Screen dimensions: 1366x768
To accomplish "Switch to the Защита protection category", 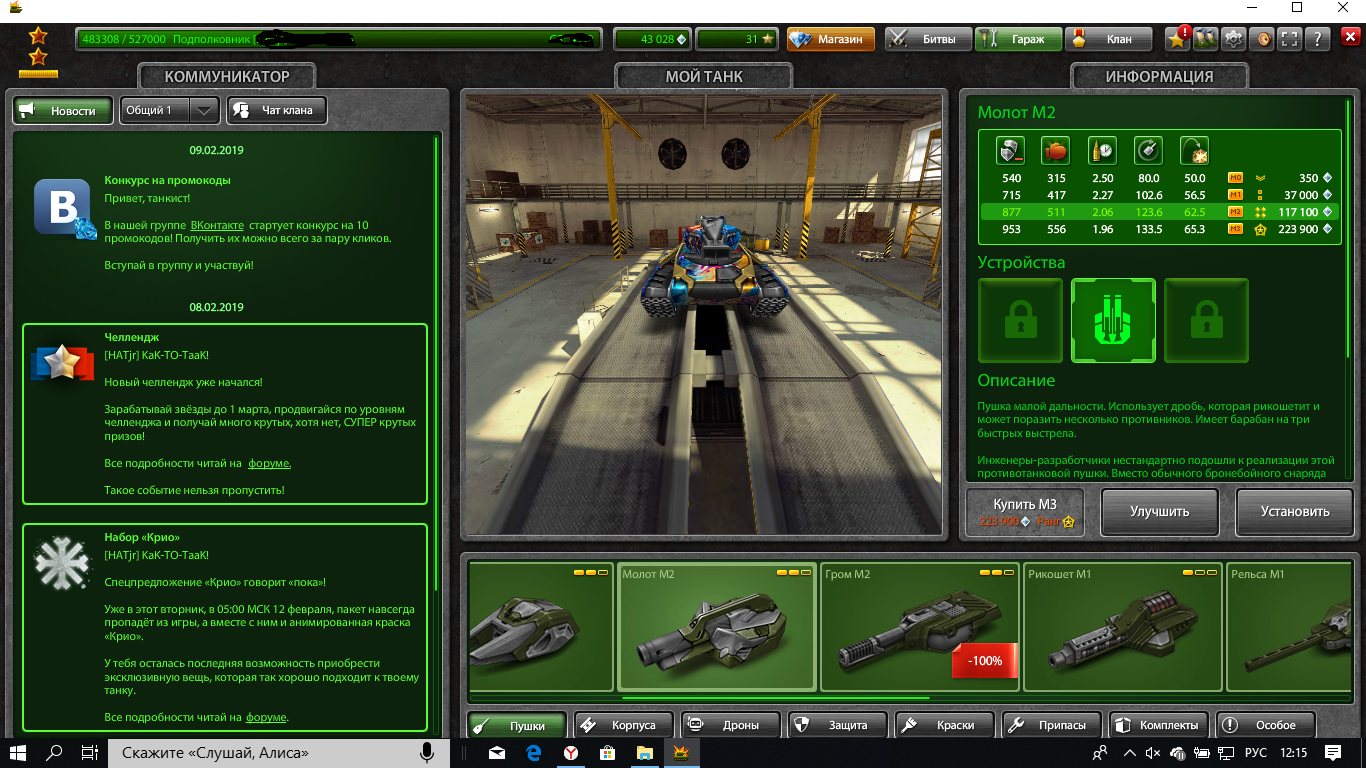I will [x=838, y=725].
